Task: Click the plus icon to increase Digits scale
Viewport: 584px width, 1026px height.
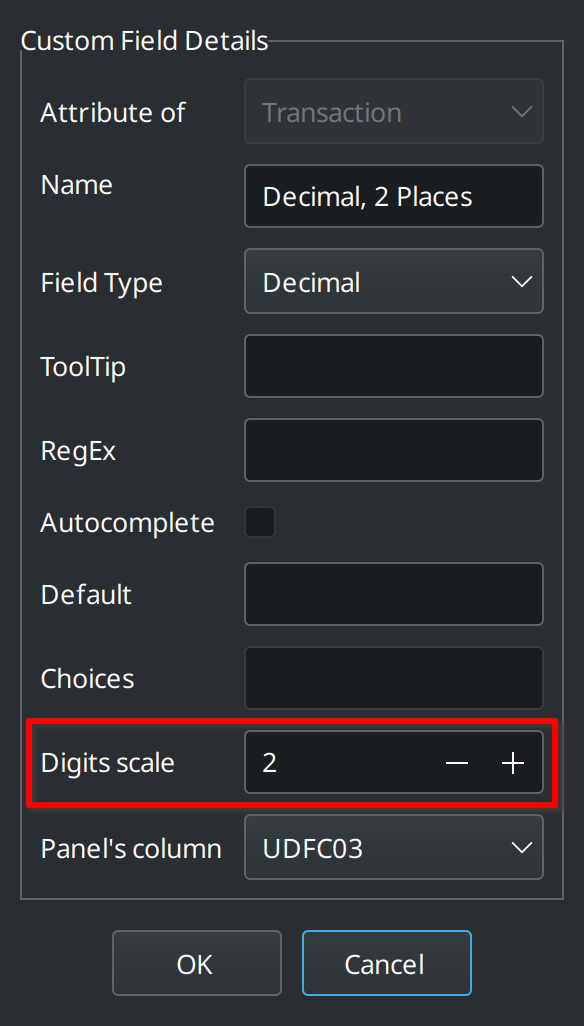Action: click(512, 762)
